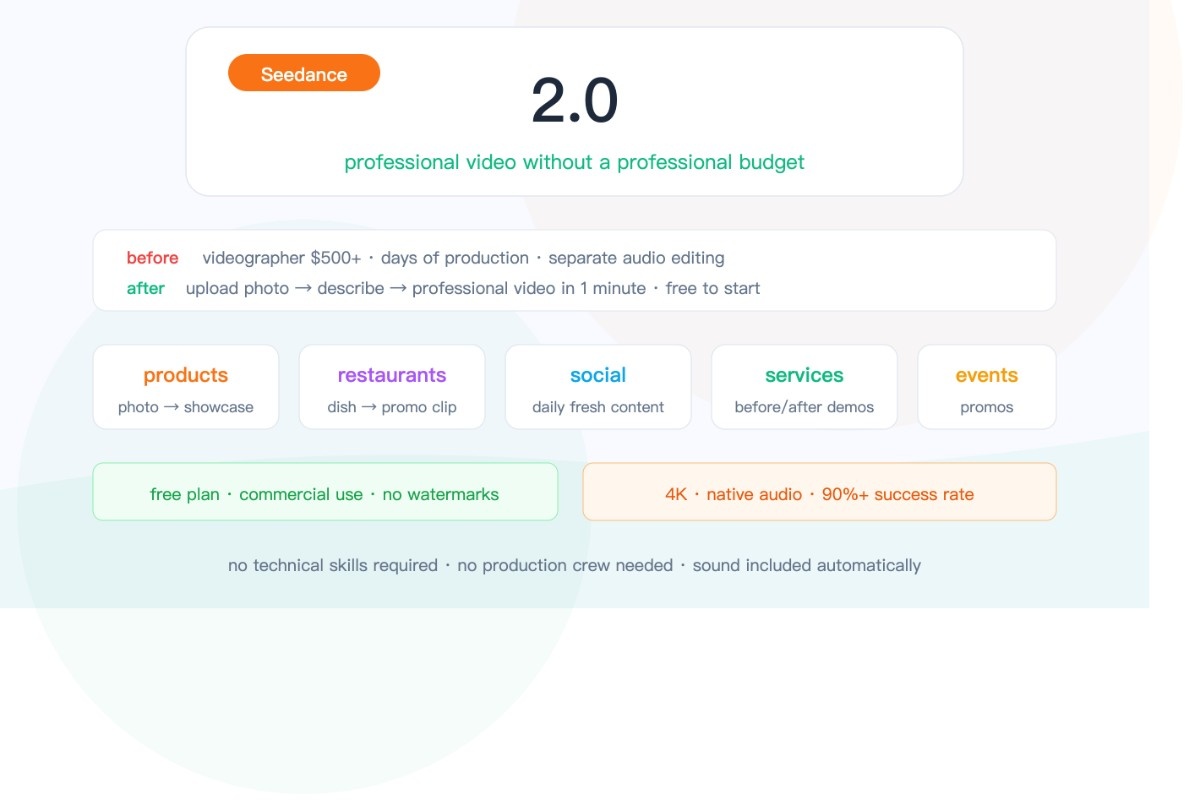The image size is (1200, 811).
Task: Click the green 'after' label
Action: pyautogui.click(x=145, y=288)
